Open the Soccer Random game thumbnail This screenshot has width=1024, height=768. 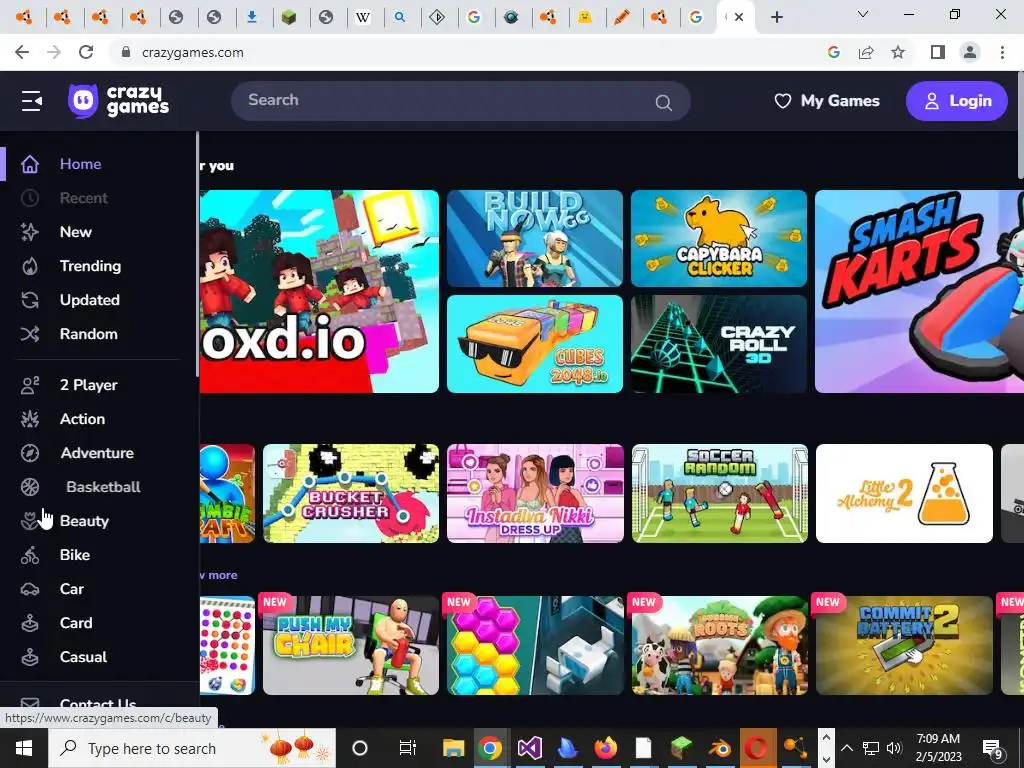(x=720, y=494)
